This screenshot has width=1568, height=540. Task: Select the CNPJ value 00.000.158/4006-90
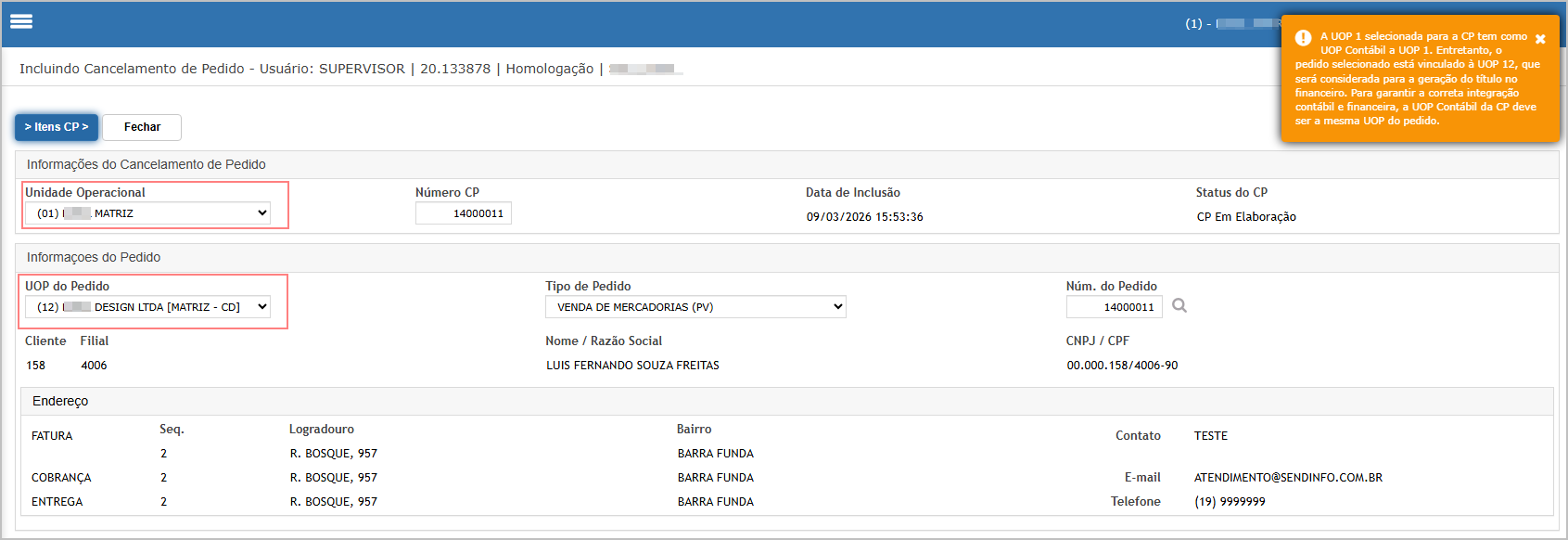[x=1122, y=366]
